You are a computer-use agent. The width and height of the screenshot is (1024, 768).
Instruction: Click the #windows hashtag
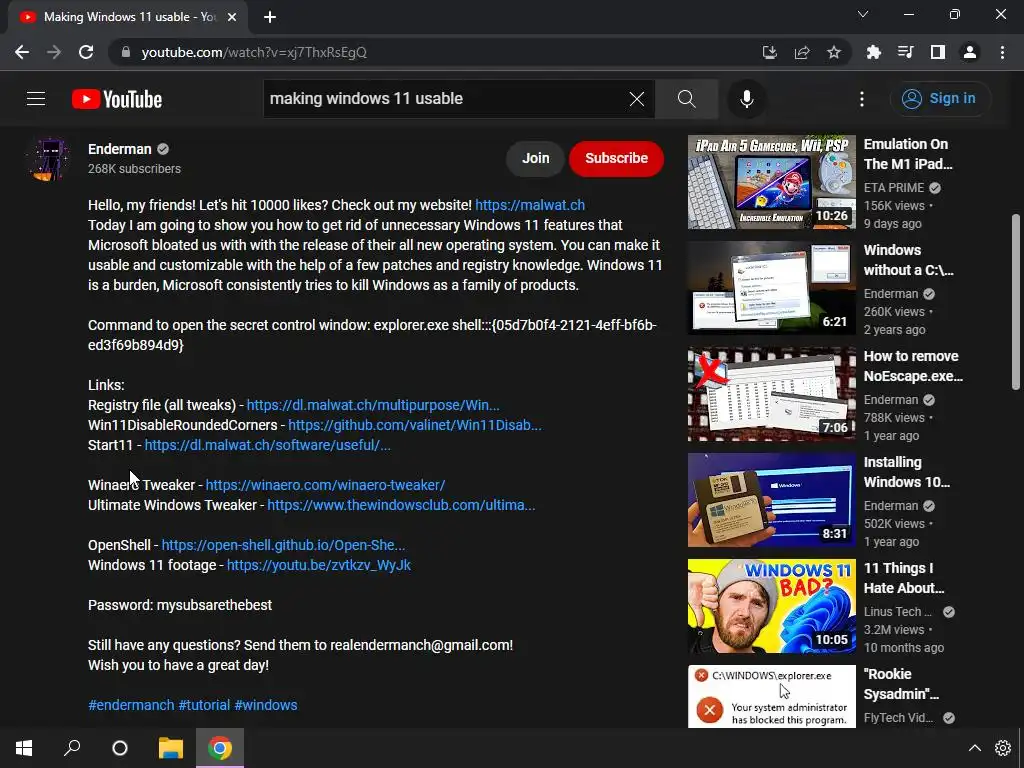tap(266, 705)
